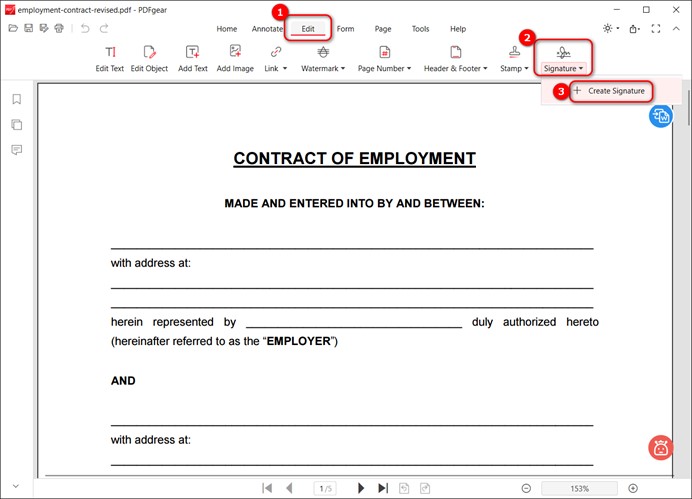This screenshot has height=499, width=692.
Task: Switch to the Page tab
Action: [x=383, y=29]
